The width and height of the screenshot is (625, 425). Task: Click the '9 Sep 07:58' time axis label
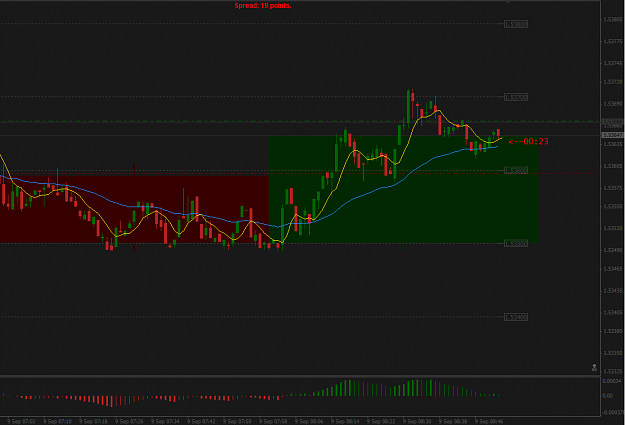click(x=273, y=421)
